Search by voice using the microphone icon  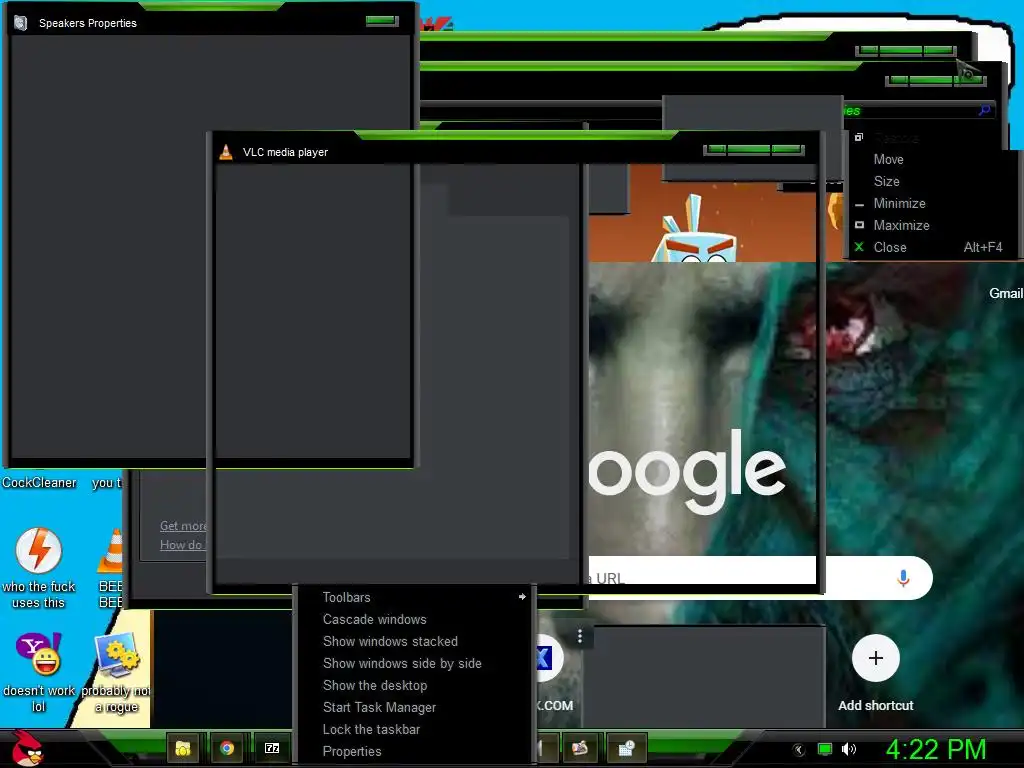pos(903,578)
